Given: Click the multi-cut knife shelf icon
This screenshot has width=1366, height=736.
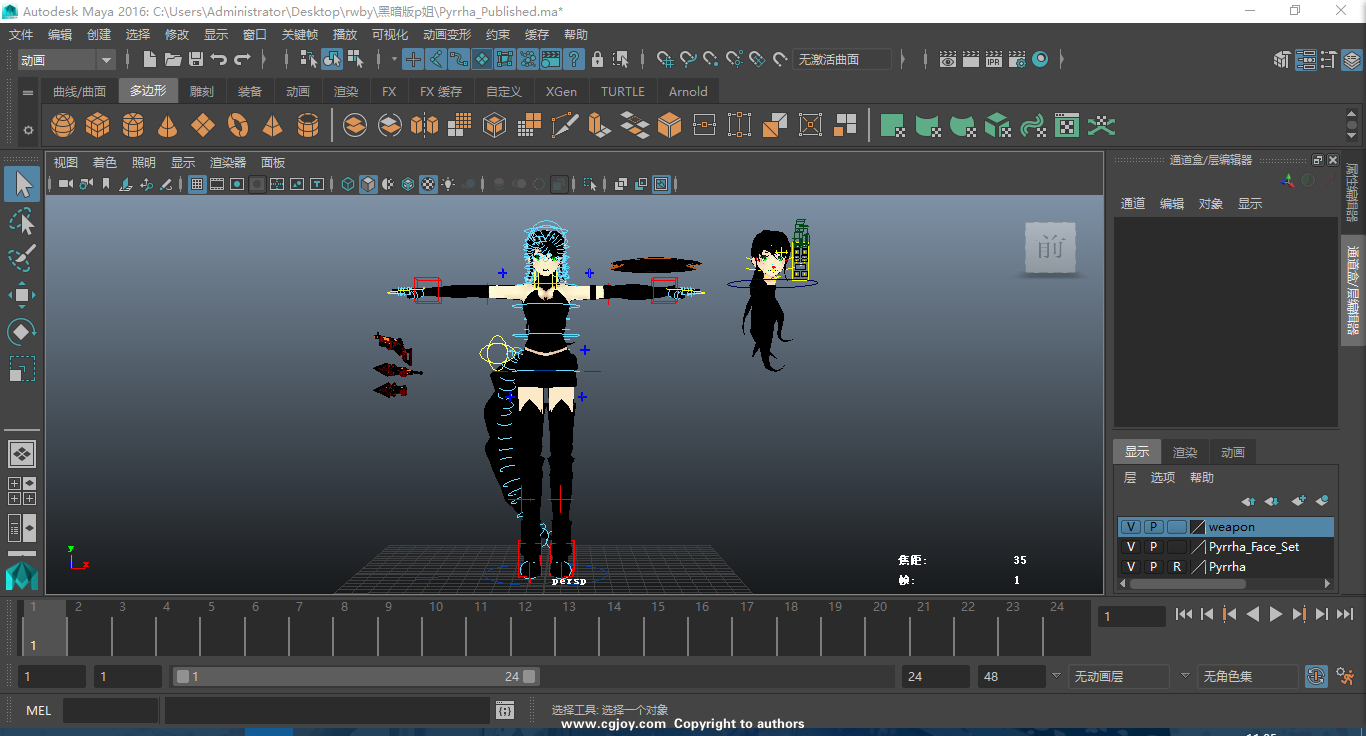Looking at the screenshot, I should click(x=565, y=126).
